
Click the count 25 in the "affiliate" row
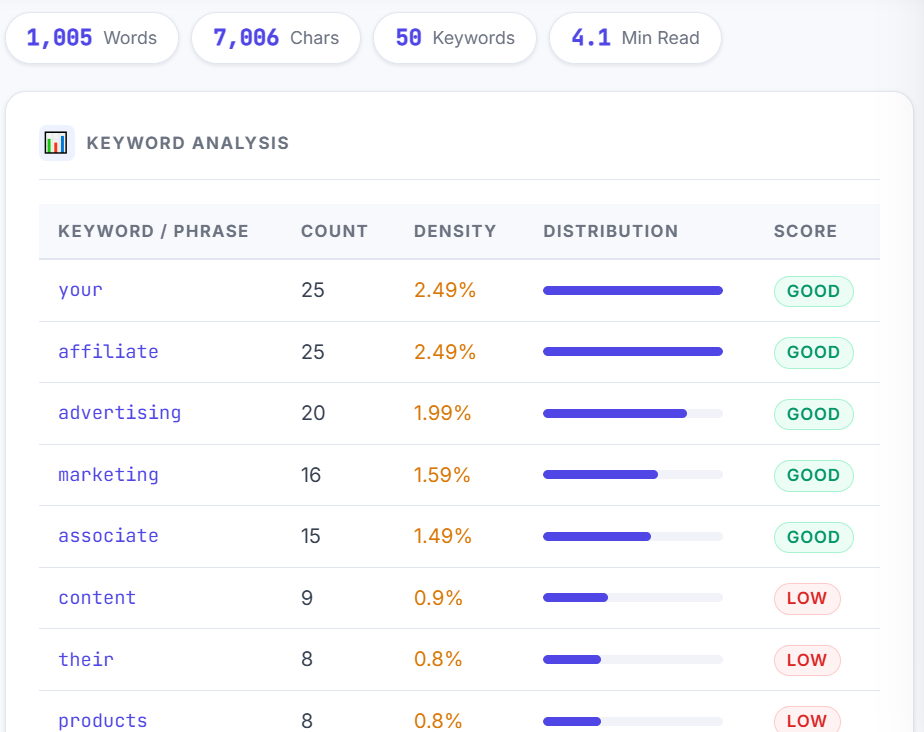pyautogui.click(x=313, y=352)
